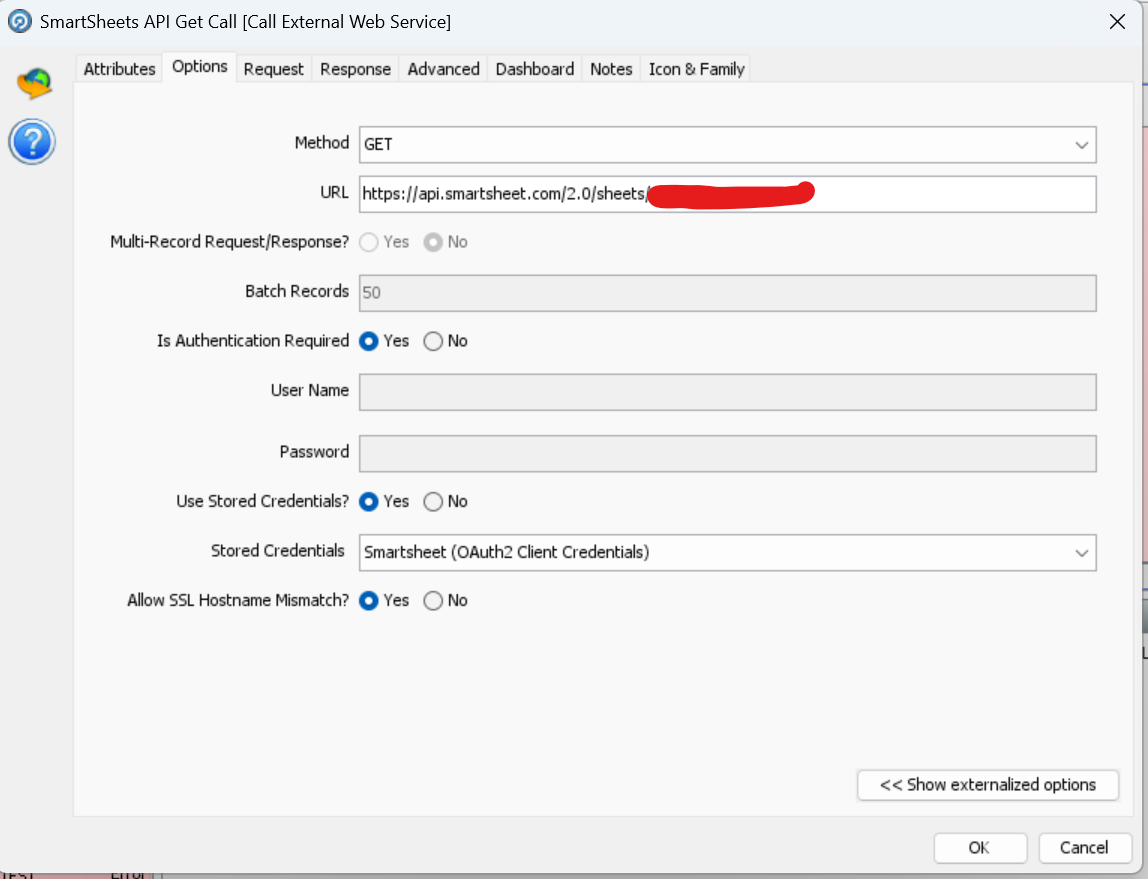1148x879 pixels.
Task: Click the Allow SSL Hostname Mismatch? label
Action: point(238,600)
